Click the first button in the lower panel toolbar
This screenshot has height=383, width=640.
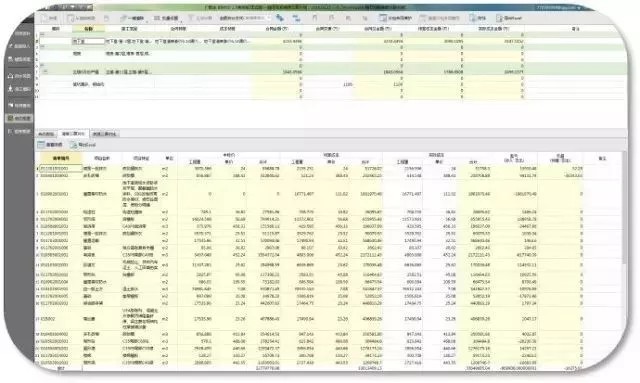coord(50,145)
